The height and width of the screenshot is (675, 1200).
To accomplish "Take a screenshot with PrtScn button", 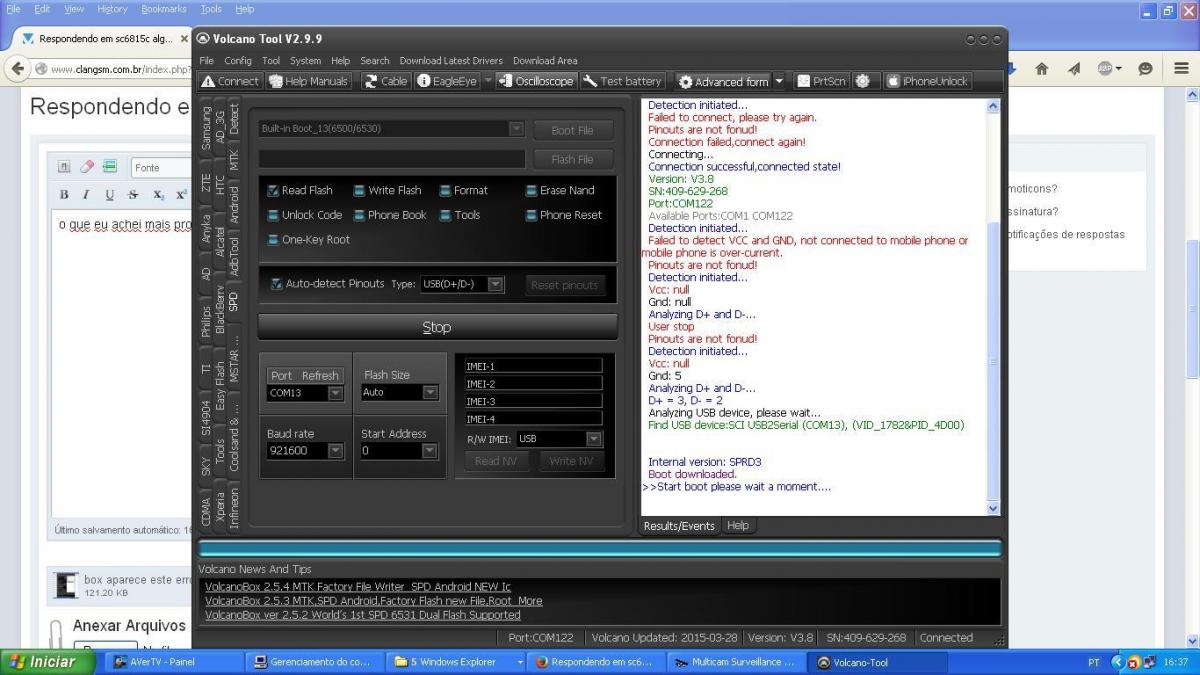I will (x=821, y=81).
